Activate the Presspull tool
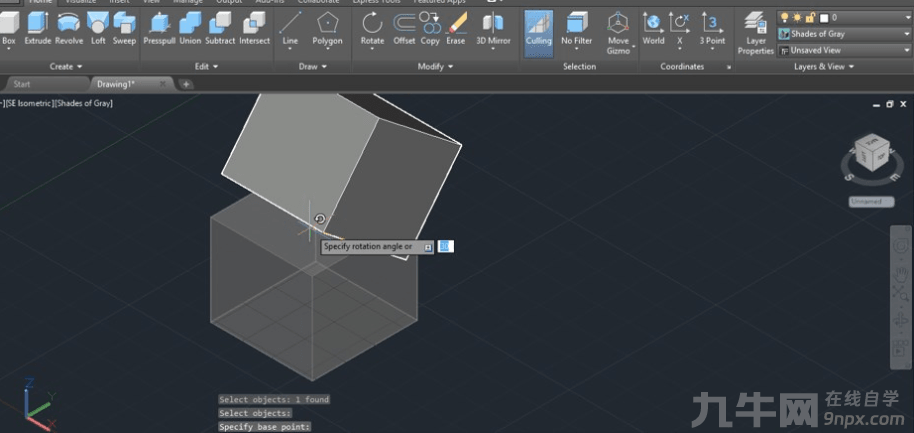 159,29
